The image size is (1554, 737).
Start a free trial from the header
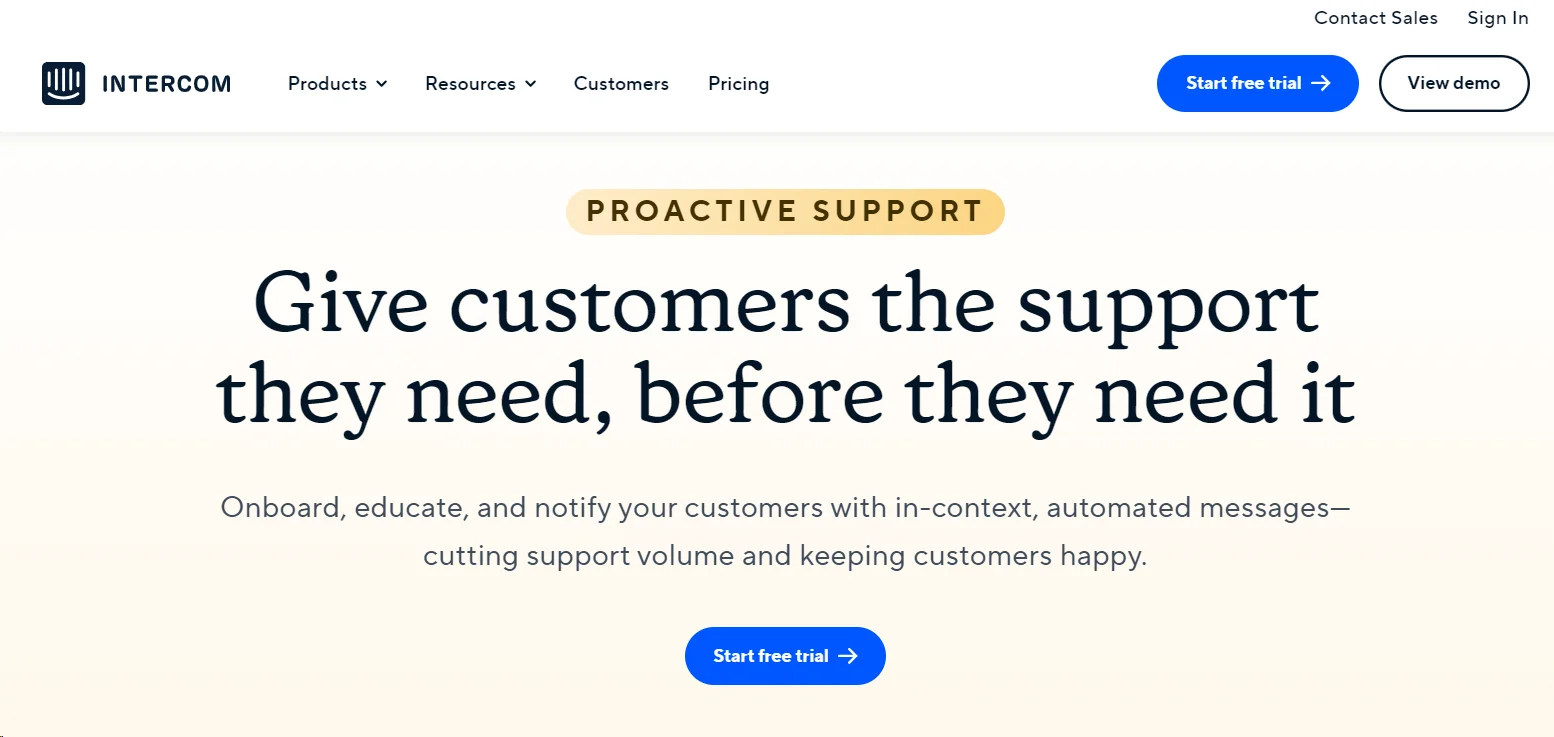pos(1257,83)
